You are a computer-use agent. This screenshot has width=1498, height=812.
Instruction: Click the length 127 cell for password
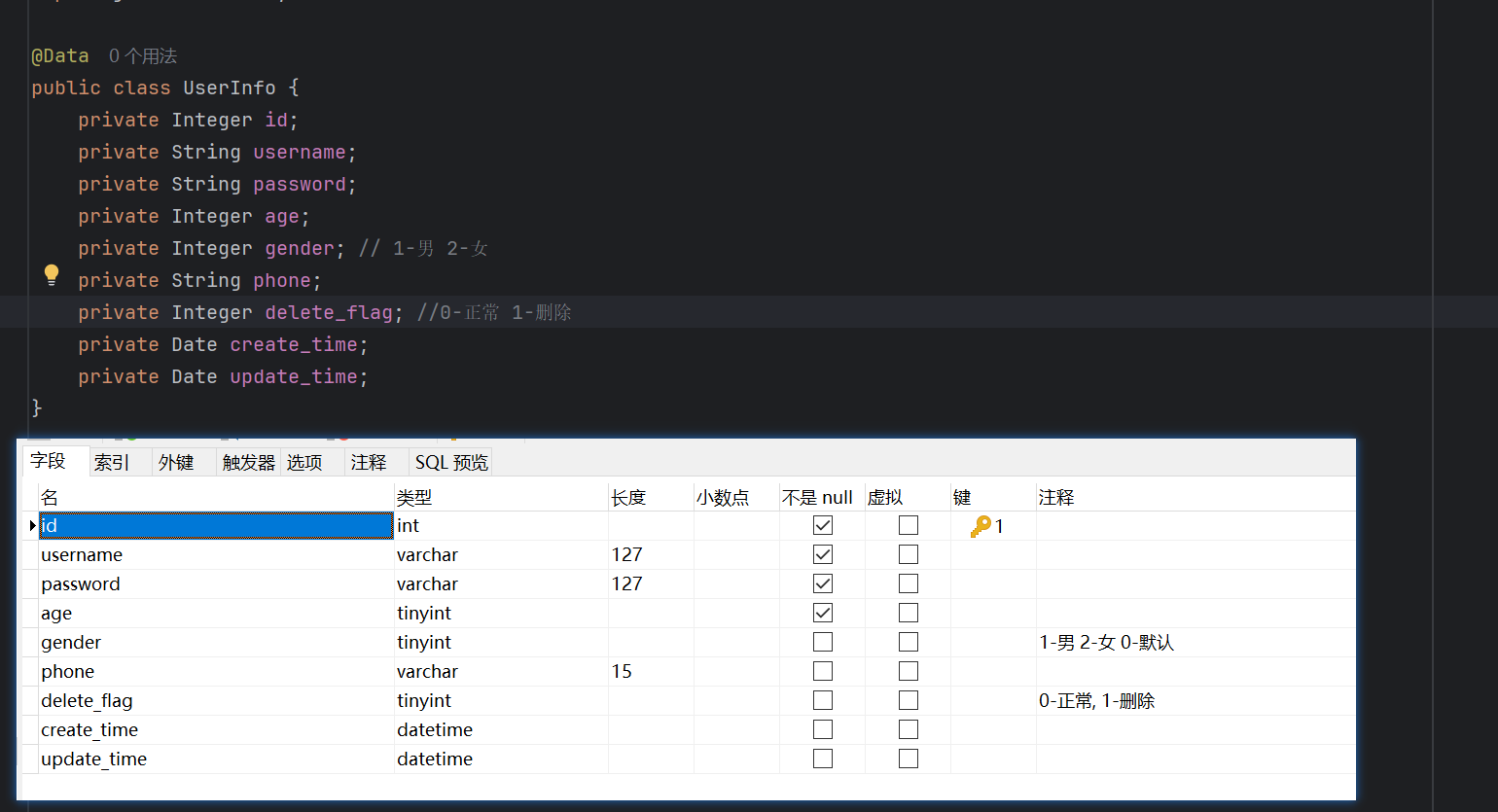click(x=651, y=584)
